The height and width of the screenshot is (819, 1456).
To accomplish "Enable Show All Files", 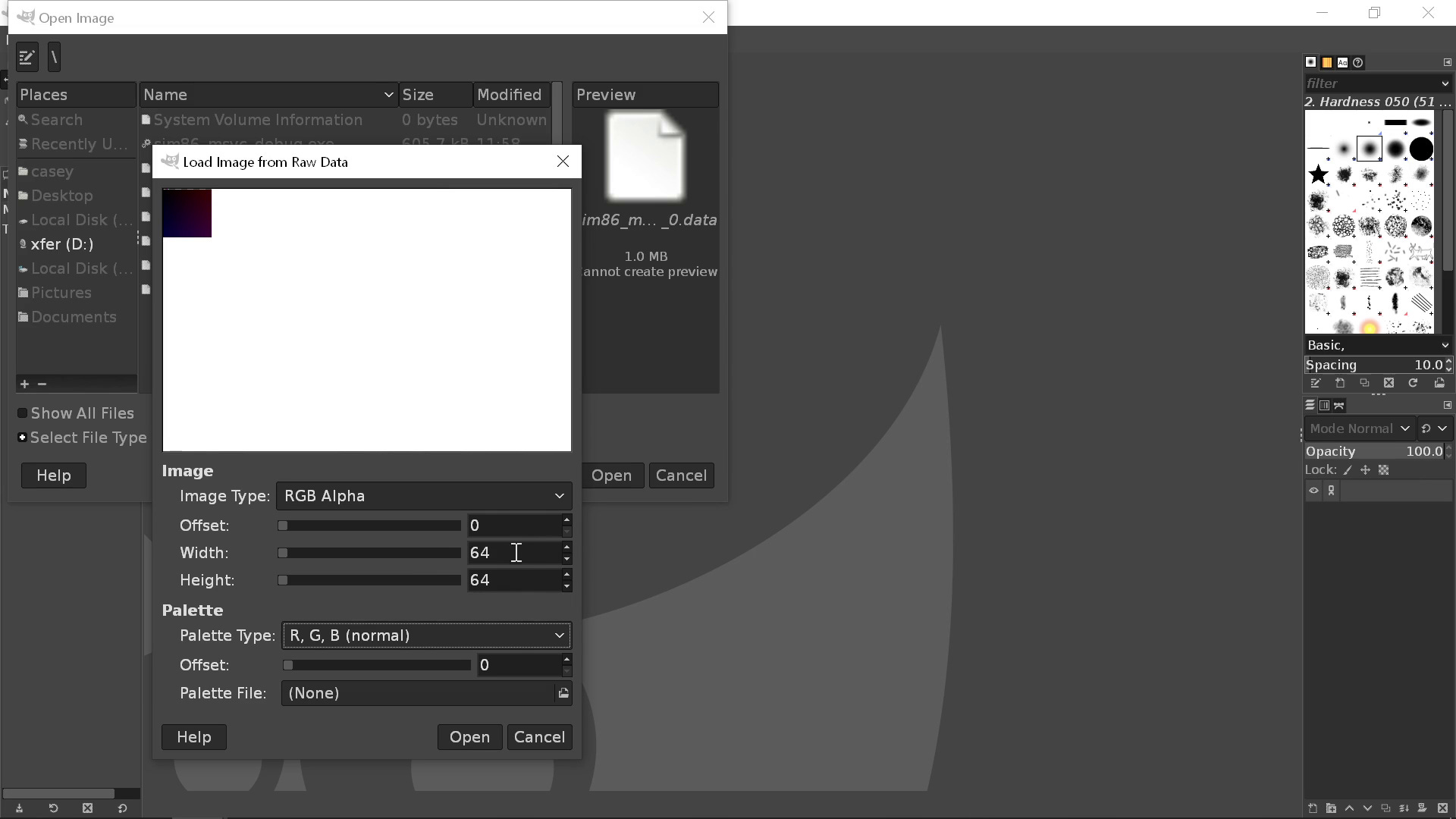I will tap(23, 413).
